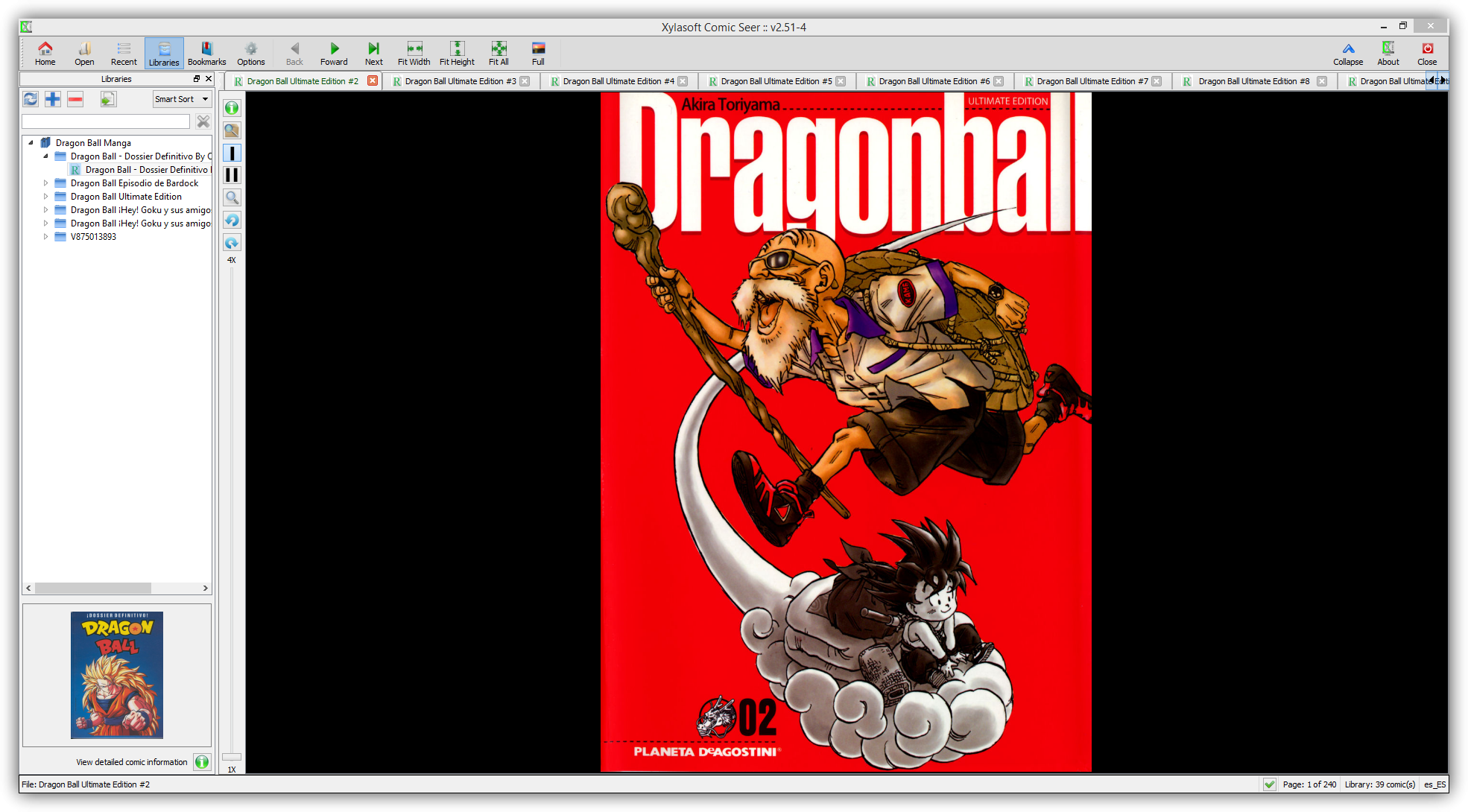Open the magnifier tool in side toolbar
Image resolution: width=1468 pixels, height=812 pixels.
(x=232, y=198)
